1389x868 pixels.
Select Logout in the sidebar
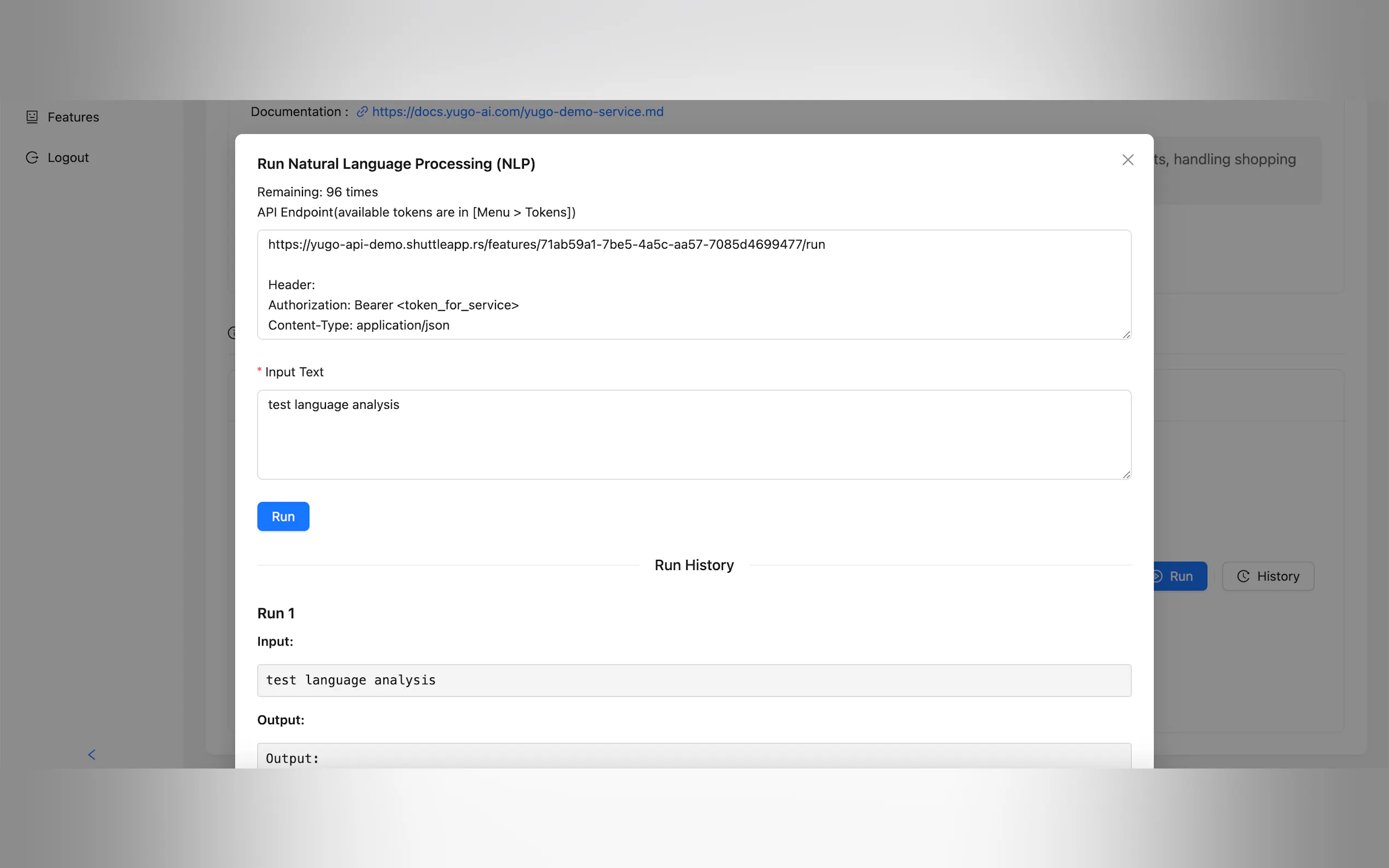click(x=68, y=157)
